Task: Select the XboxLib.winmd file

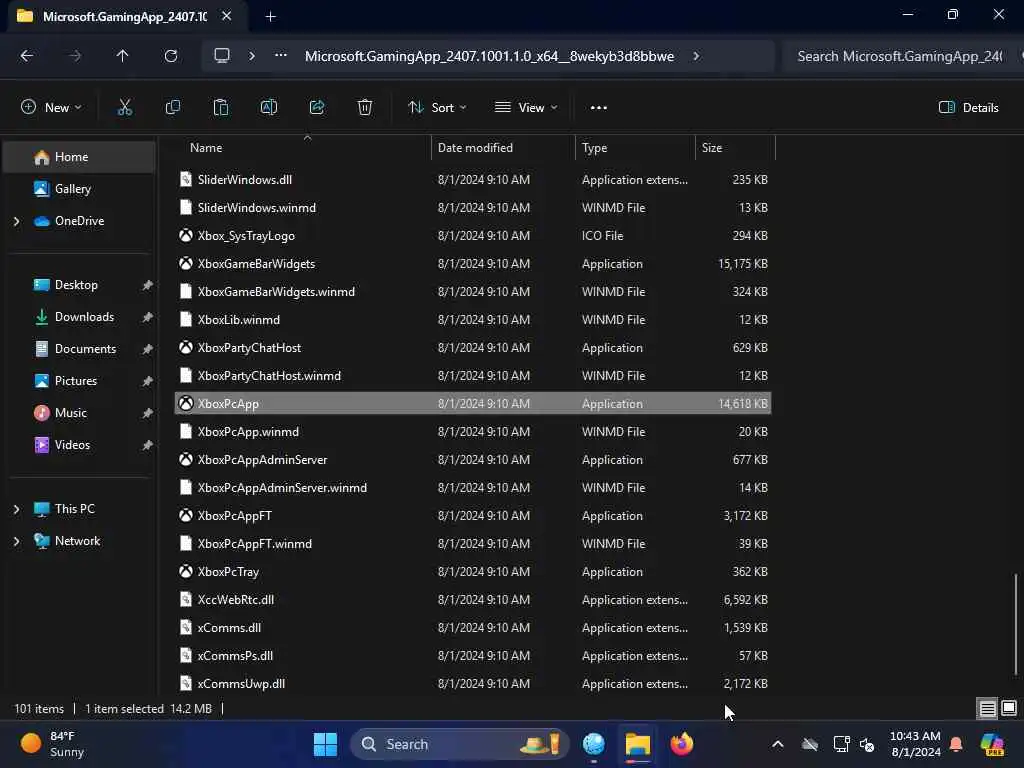Action: (x=473, y=320)
